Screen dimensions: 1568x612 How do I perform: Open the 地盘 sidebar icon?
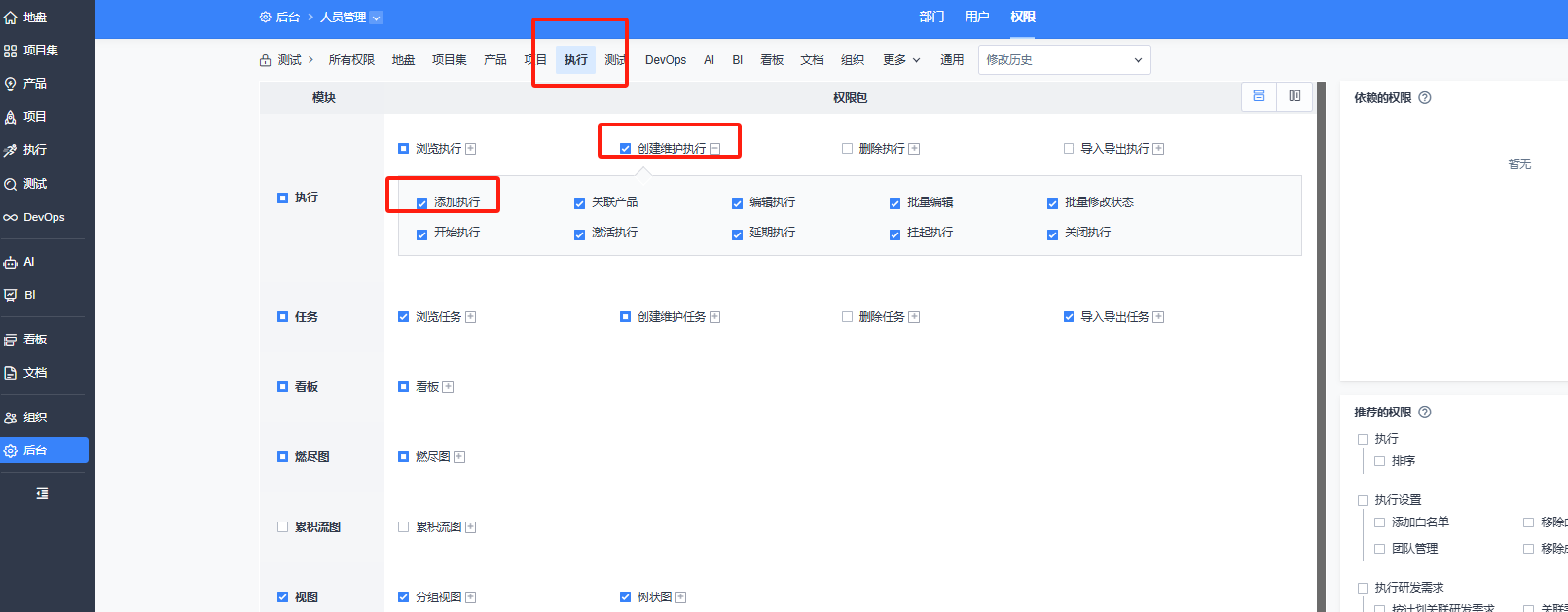pos(11,18)
